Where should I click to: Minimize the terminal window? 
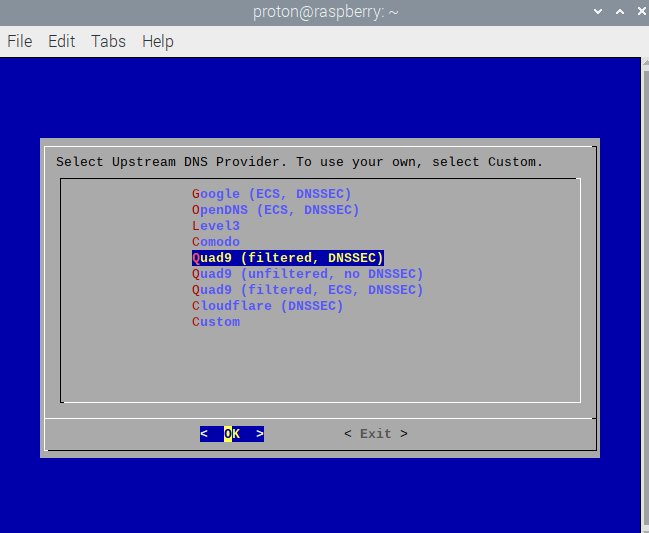598,12
